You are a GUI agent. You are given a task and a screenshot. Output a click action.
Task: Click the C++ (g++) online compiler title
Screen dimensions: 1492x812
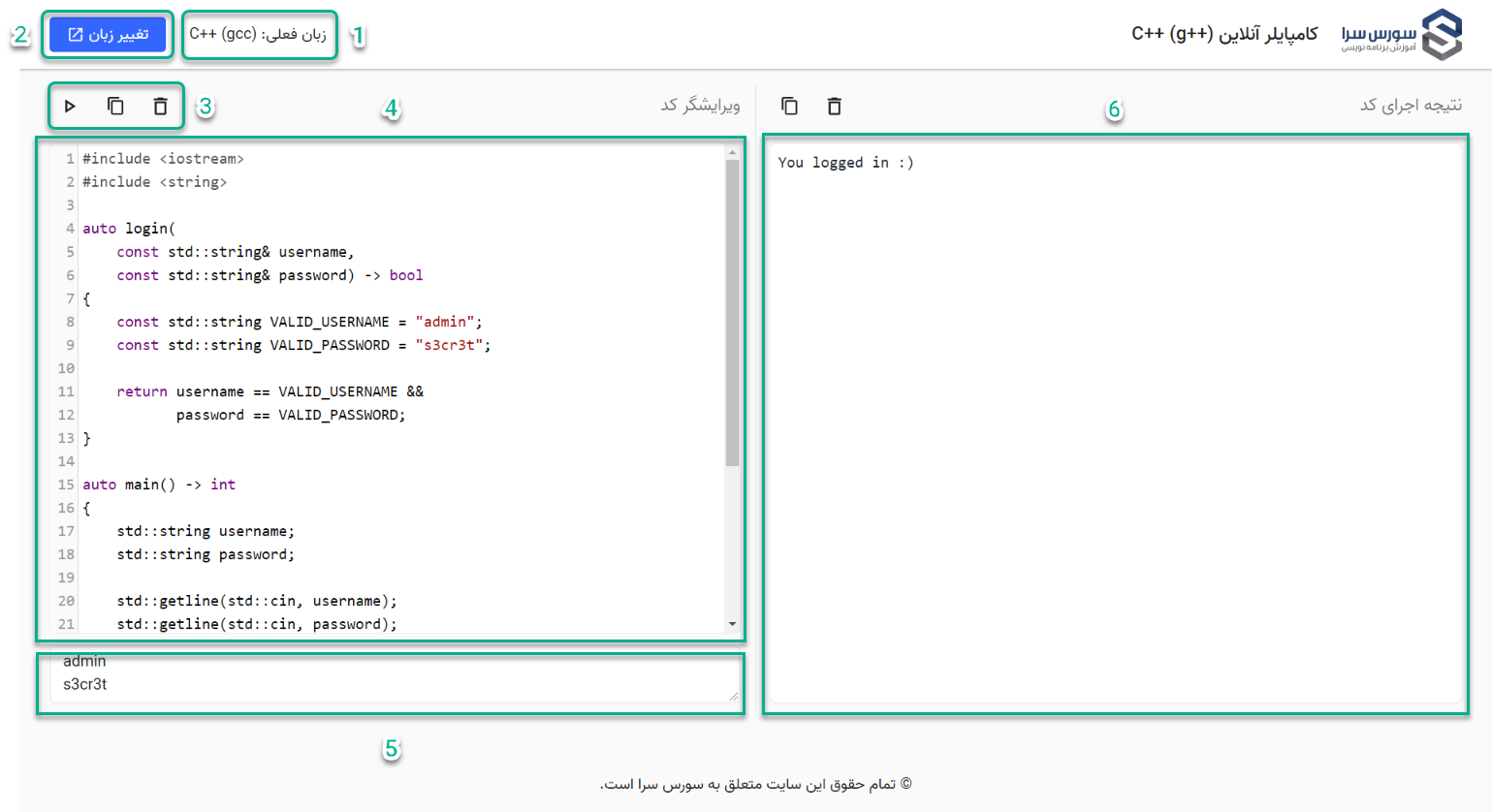click(x=1224, y=34)
